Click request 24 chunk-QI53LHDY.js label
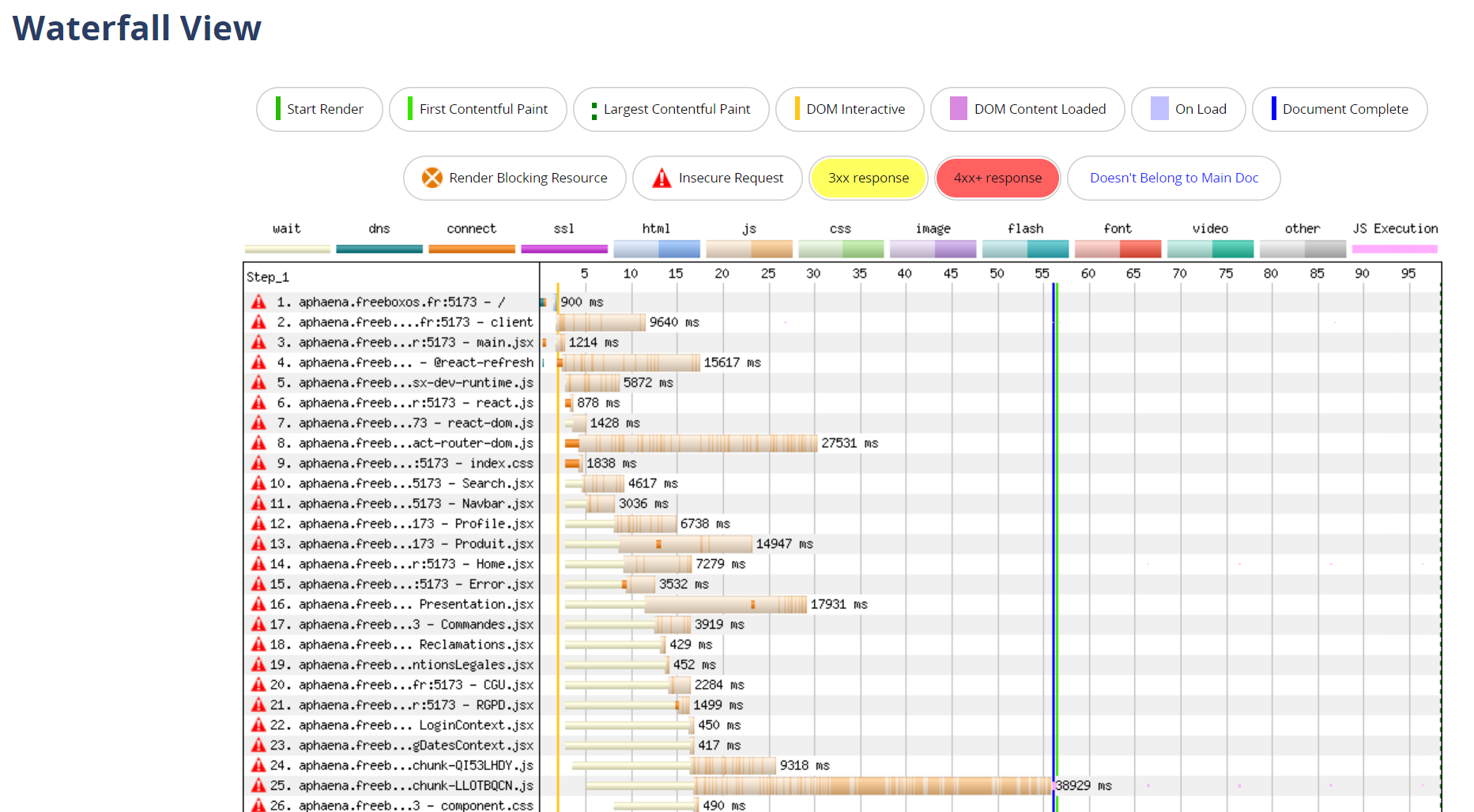The width and height of the screenshot is (1474, 812). pyautogui.click(x=403, y=765)
